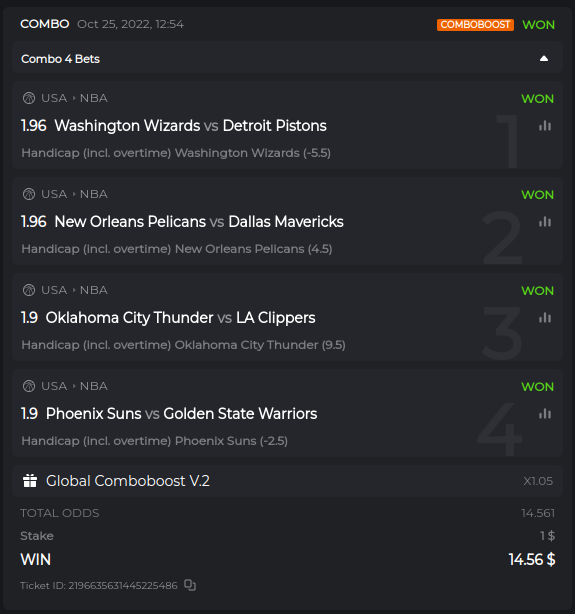Click the Ticket ID number text
575x614 pixels.
tap(123, 585)
